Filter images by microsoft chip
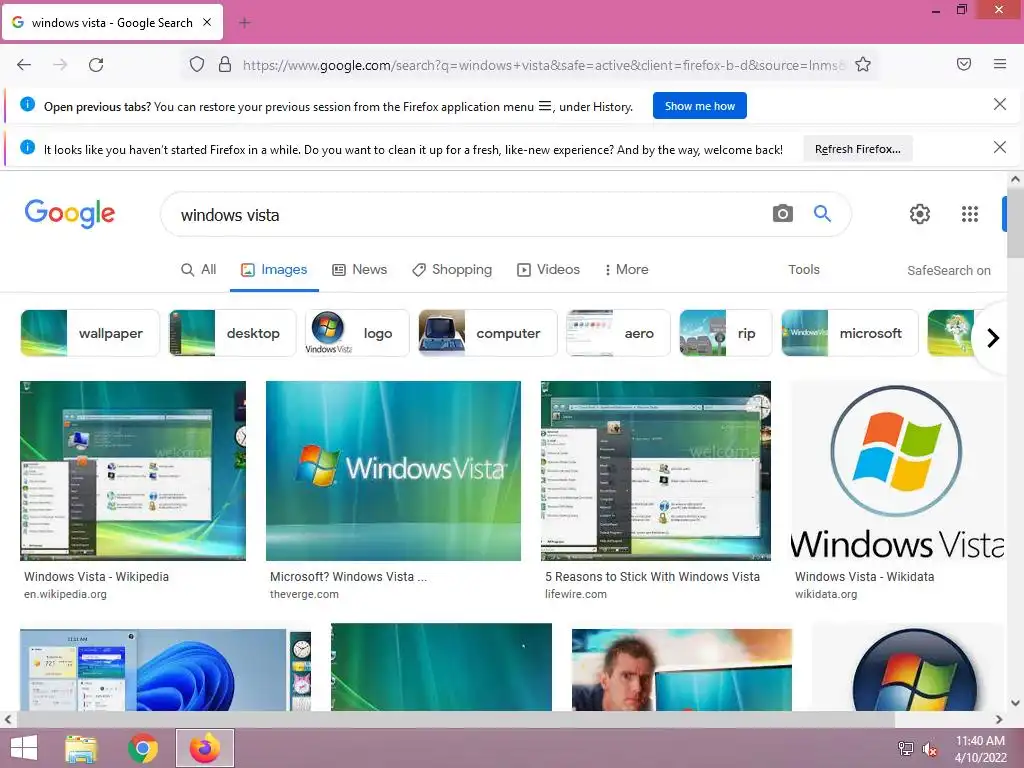Screen dimensions: 1024x768 point(850,333)
